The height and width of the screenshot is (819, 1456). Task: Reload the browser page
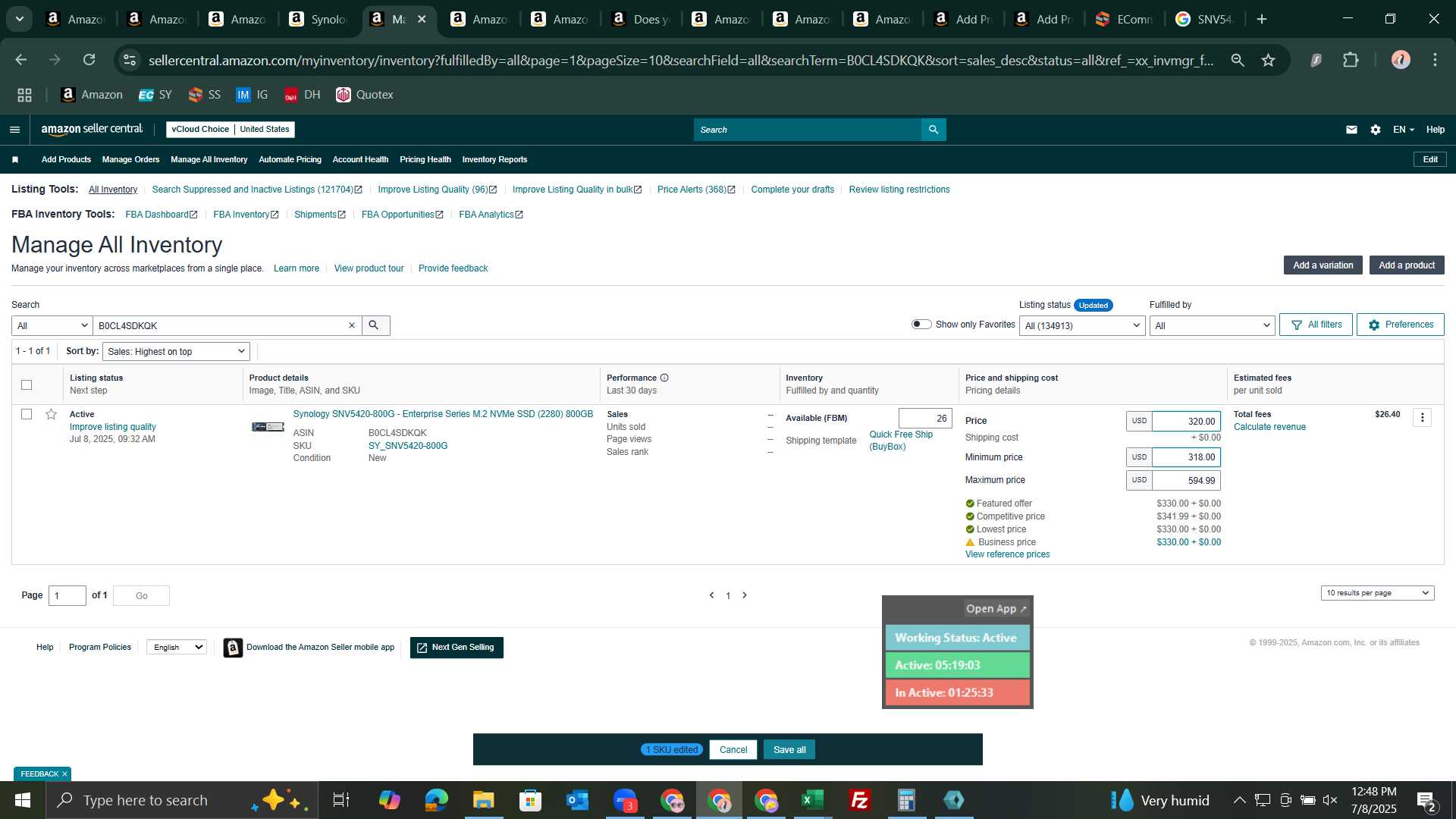coord(89,60)
